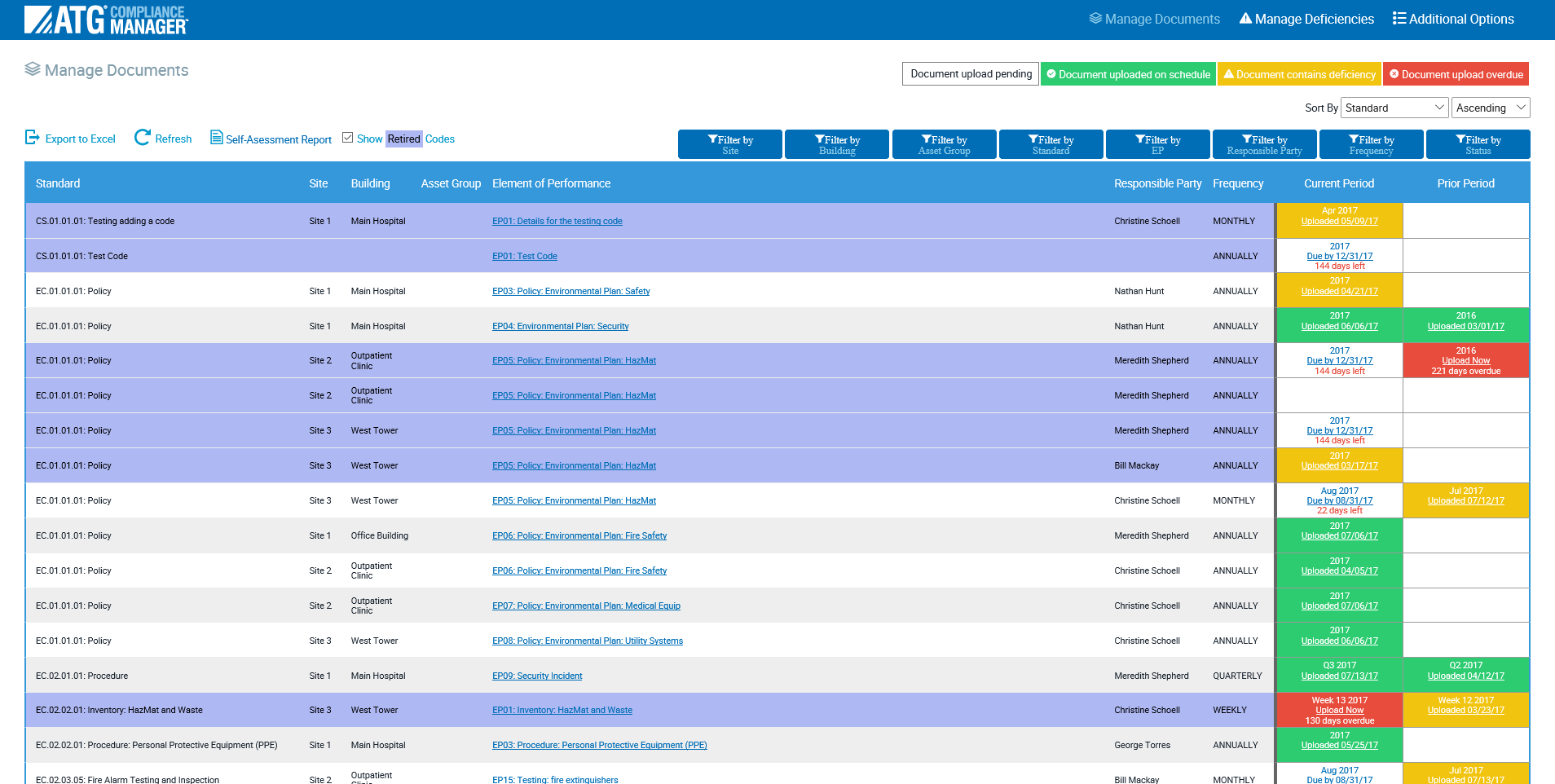Image resolution: width=1555 pixels, height=784 pixels.
Task: Click Uploaded 07/13/17 in Q3 2017 cell
Action: 1339,676
